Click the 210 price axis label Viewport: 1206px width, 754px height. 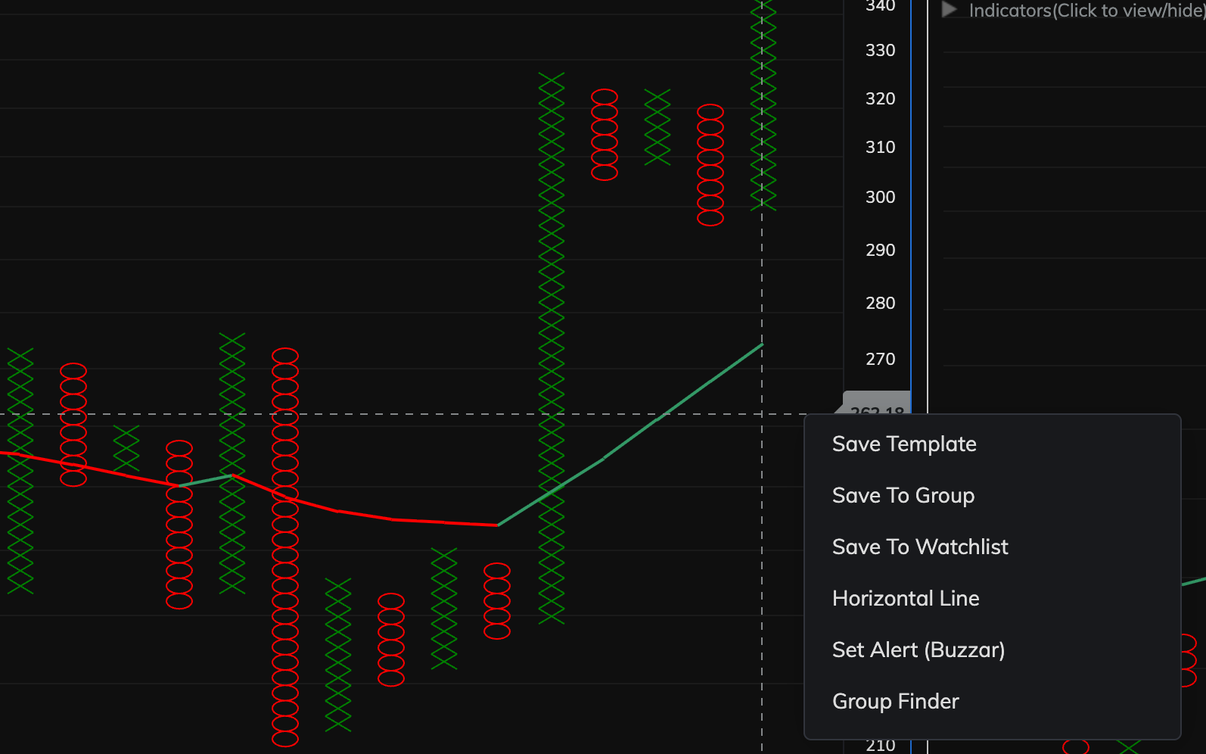(880, 745)
